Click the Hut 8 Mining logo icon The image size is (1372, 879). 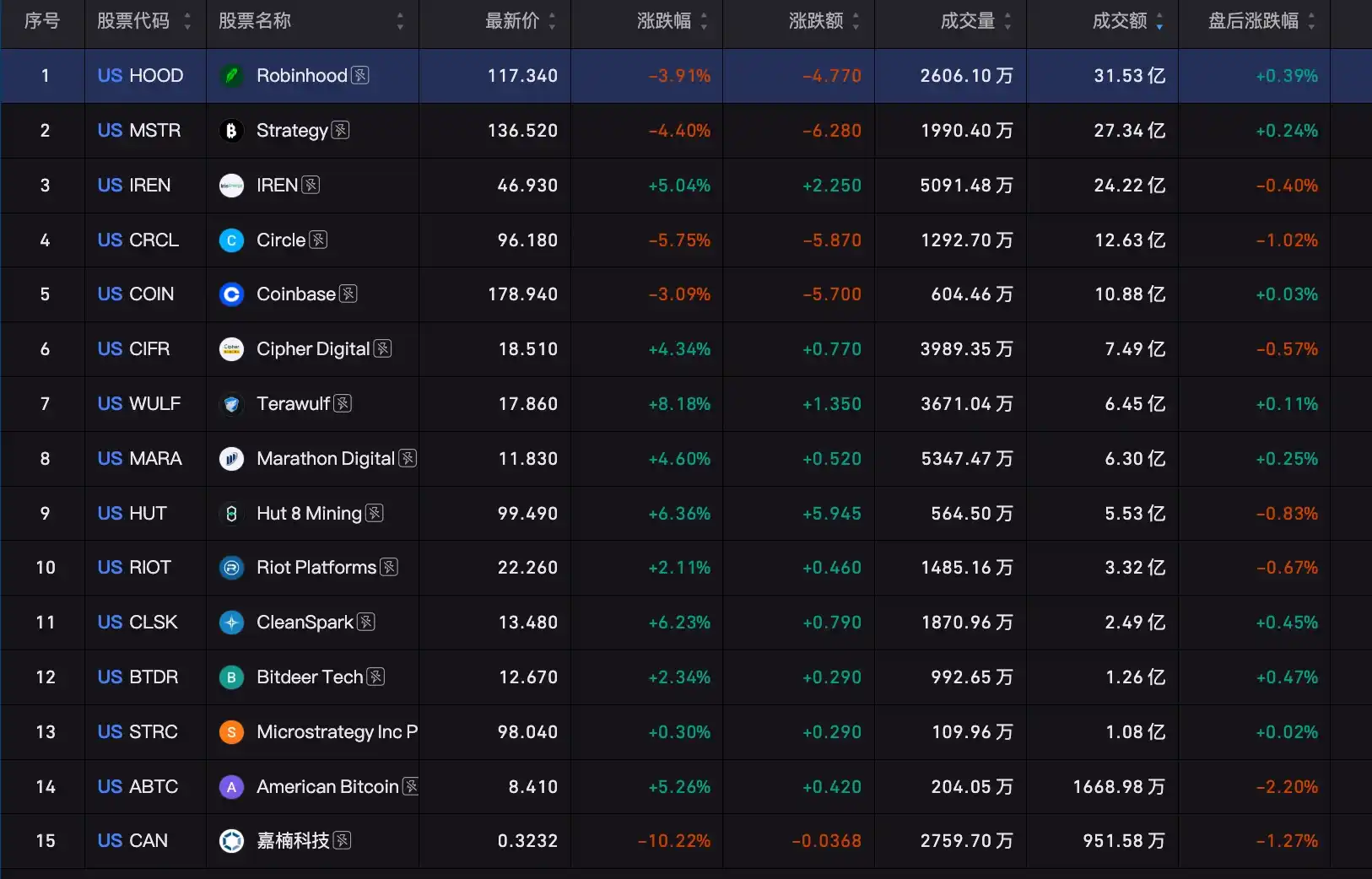[231, 514]
